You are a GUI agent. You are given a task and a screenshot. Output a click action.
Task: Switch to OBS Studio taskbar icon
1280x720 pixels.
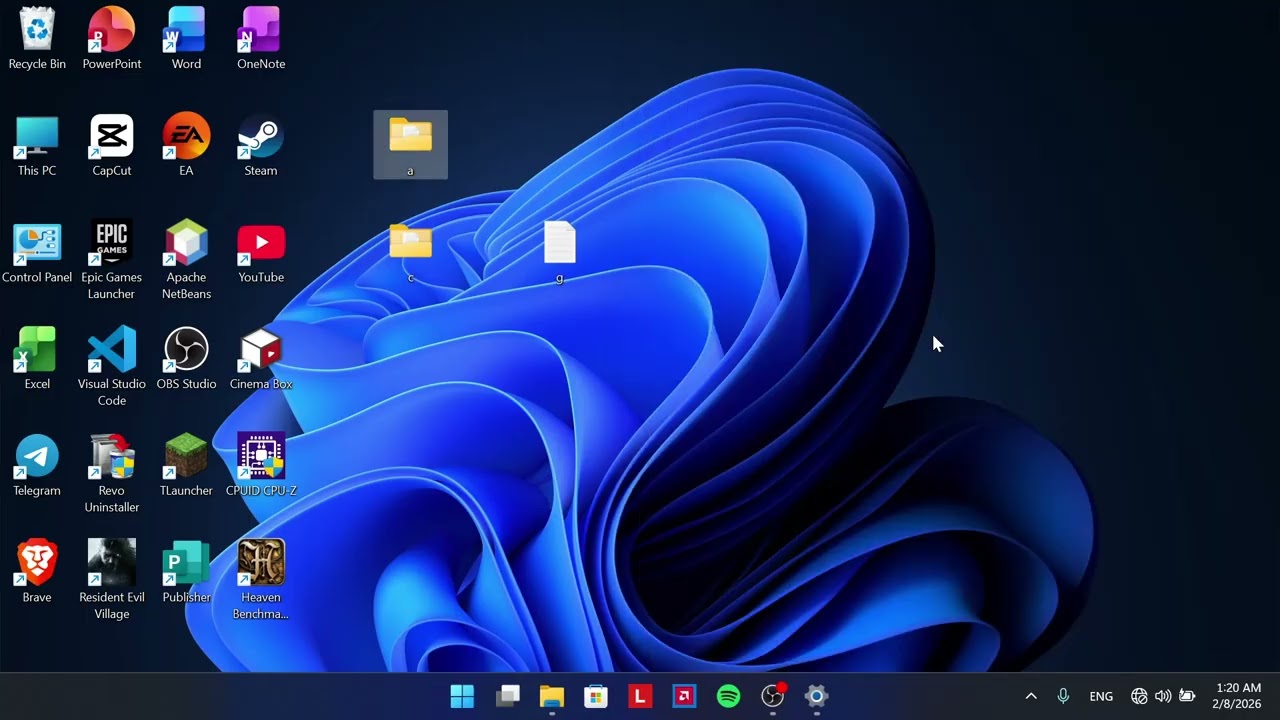[773, 696]
